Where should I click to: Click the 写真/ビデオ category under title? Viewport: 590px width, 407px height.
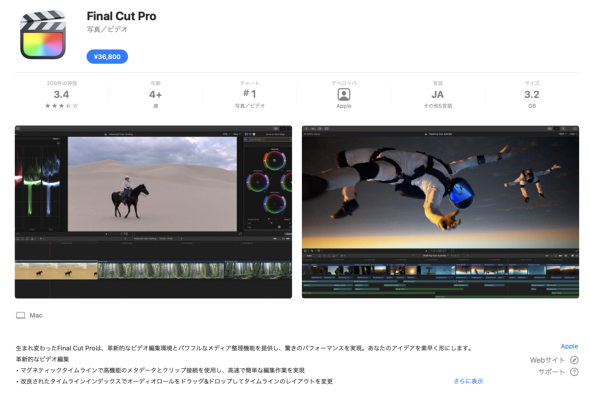pos(107,29)
